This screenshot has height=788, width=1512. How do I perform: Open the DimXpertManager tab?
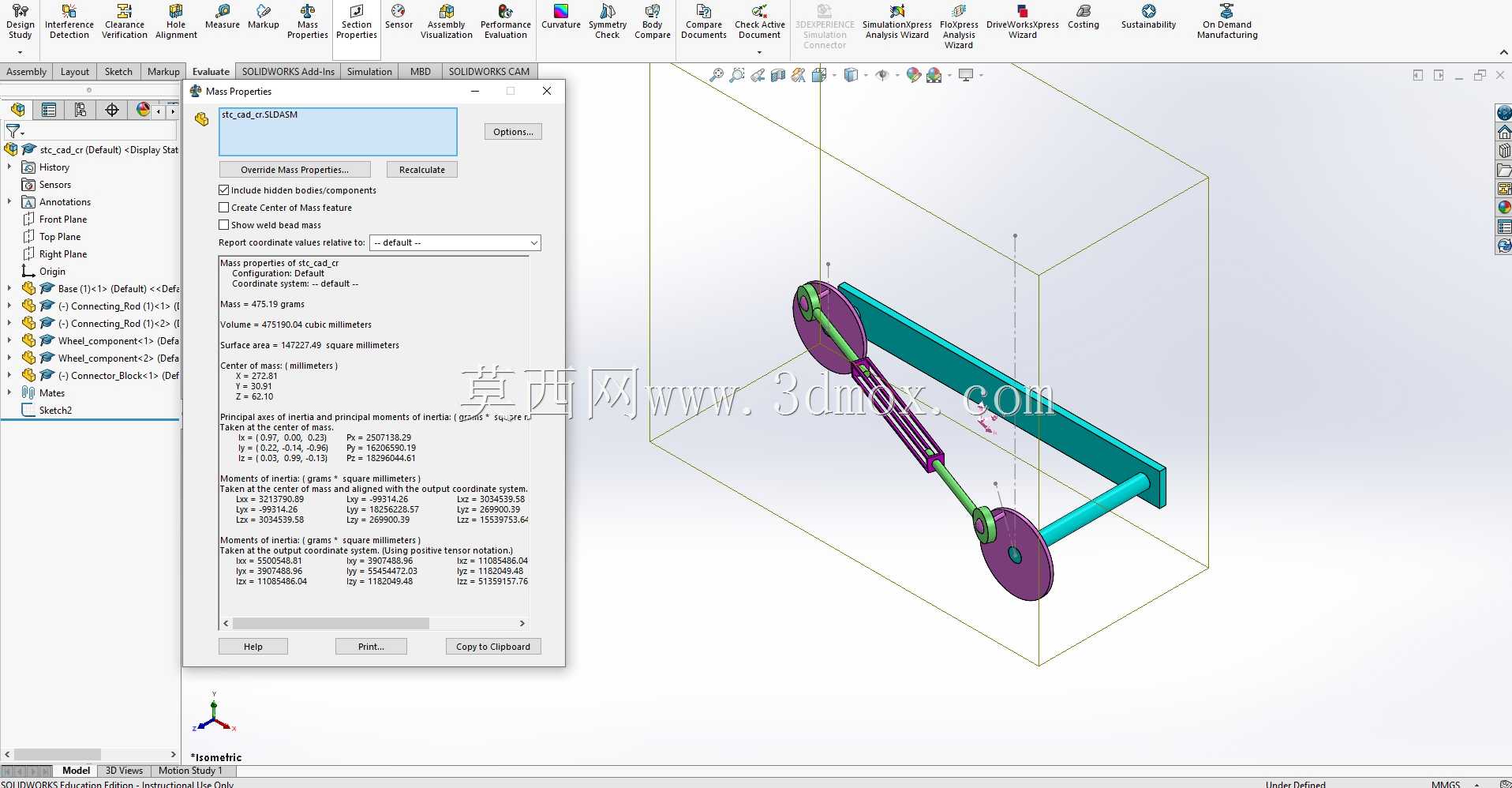pyautogui.click(x=112, y=110)
